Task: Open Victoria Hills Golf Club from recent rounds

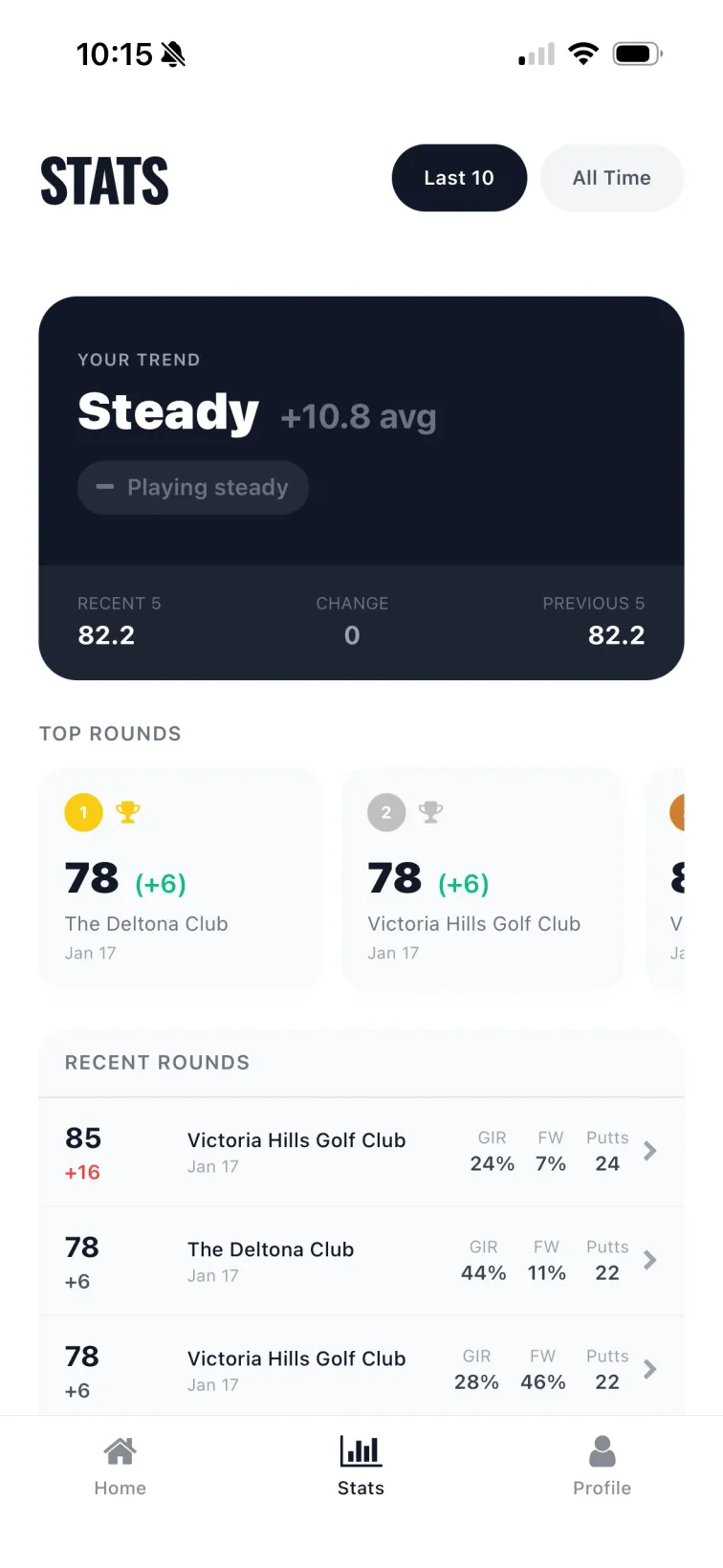Action: point(296,1139)
